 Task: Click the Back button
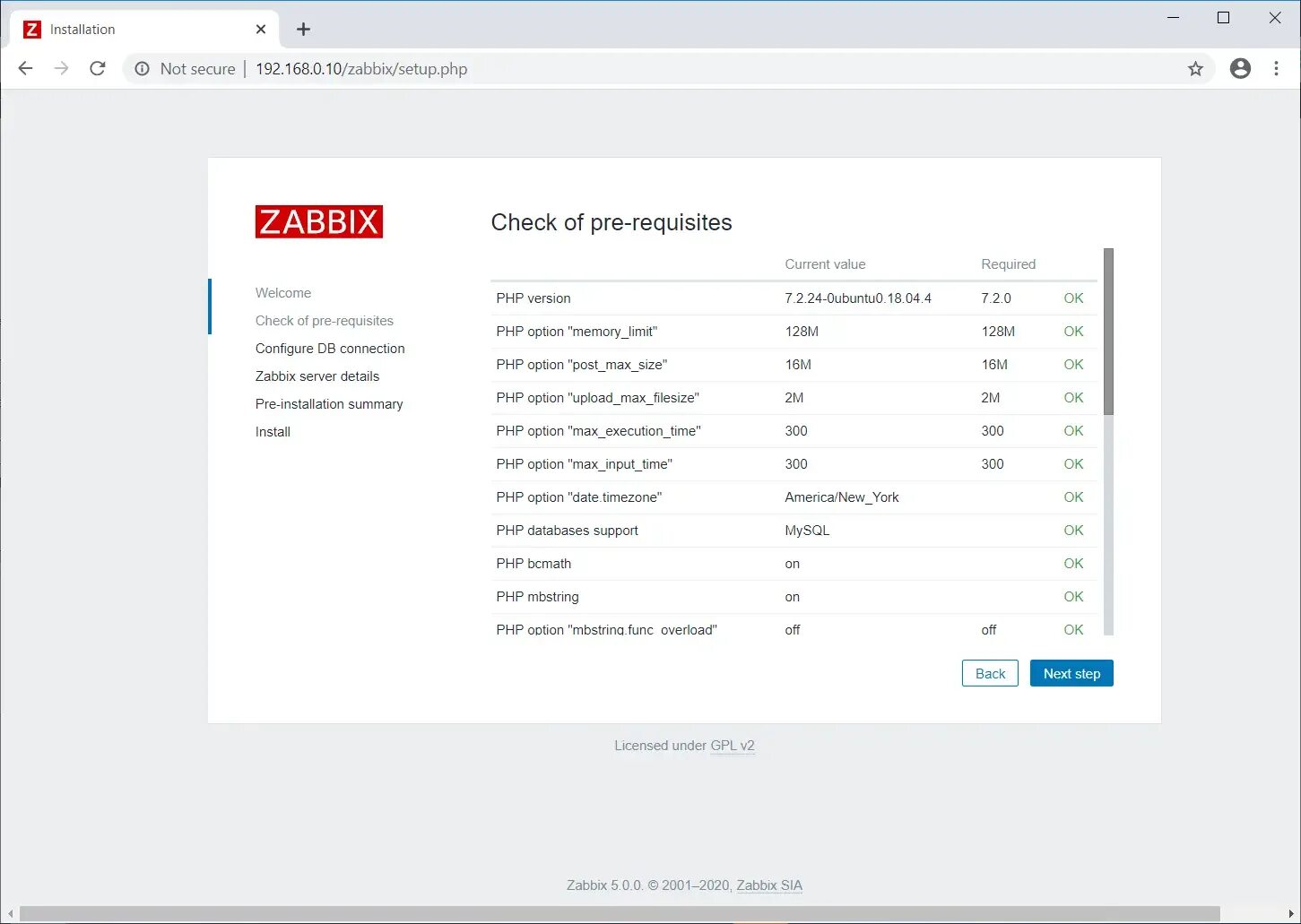(990, 674)
